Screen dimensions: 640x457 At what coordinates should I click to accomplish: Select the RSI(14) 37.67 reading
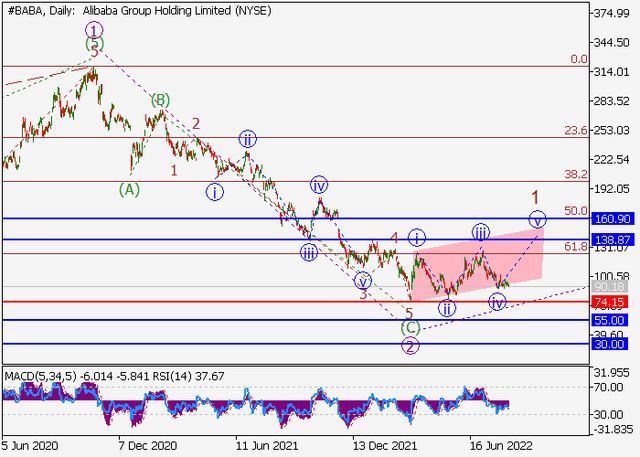[x=189, y=376]
